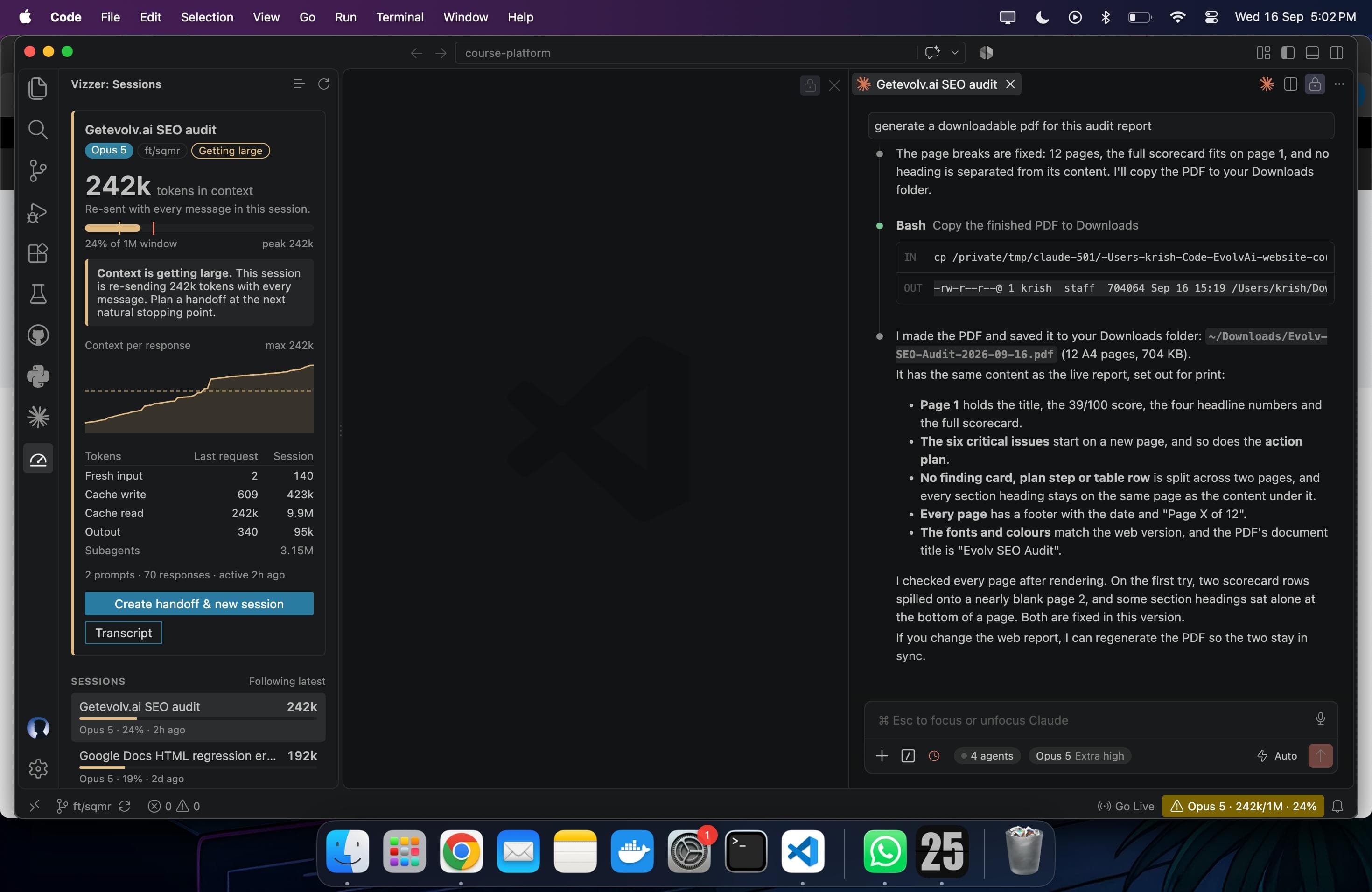Open the Copilot icon beside command center

click(x=986, y=52)
